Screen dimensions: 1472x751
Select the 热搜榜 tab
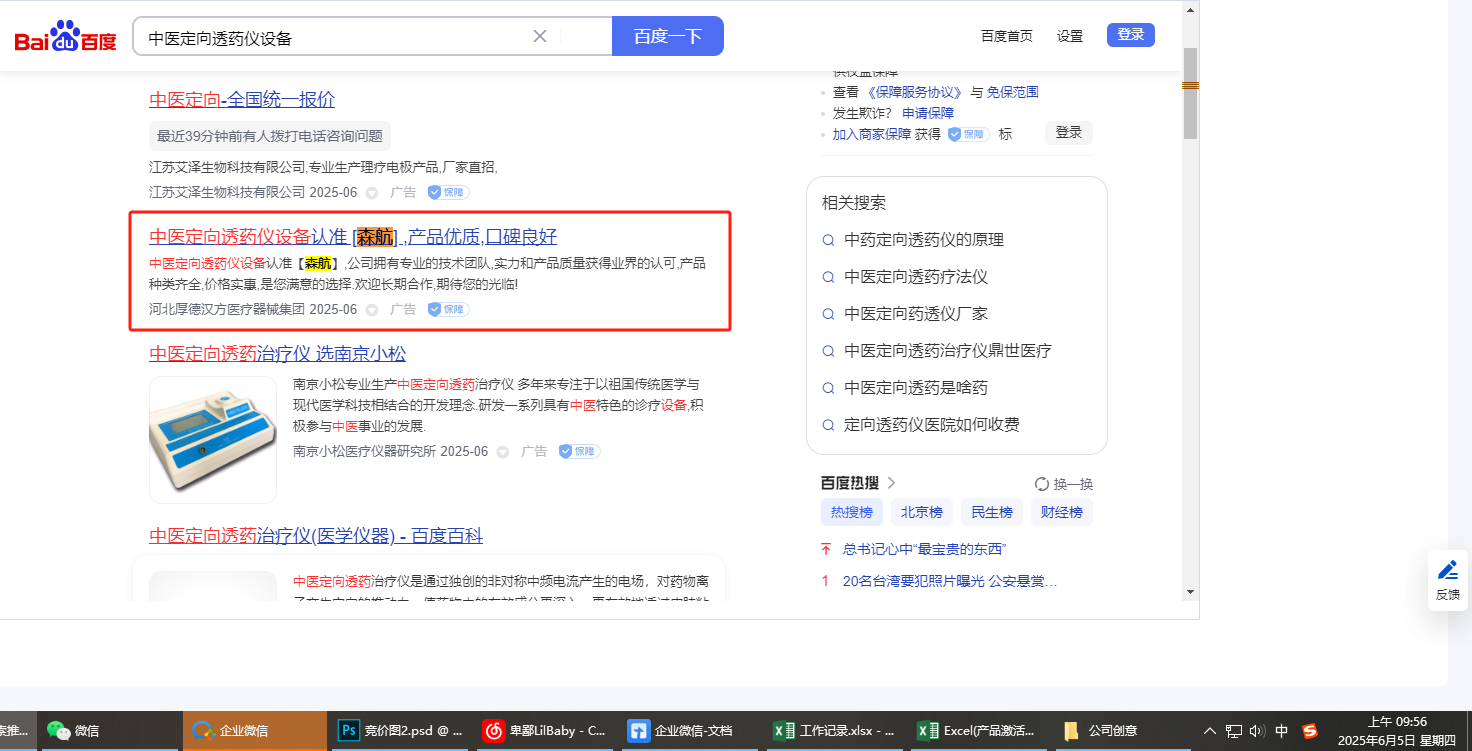(x=851, y=512)
